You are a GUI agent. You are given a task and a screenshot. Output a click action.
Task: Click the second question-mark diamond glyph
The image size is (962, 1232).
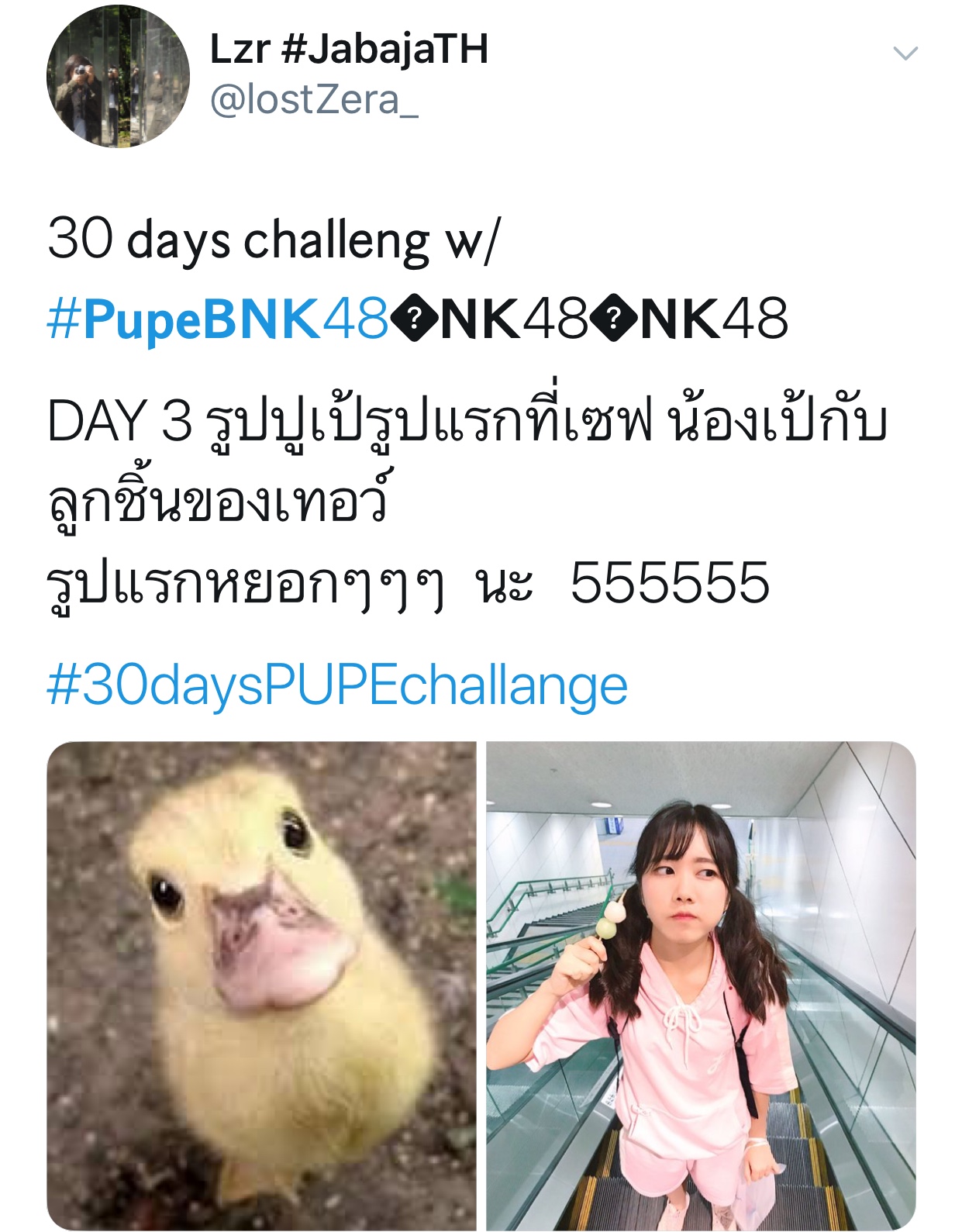(614, 319)
